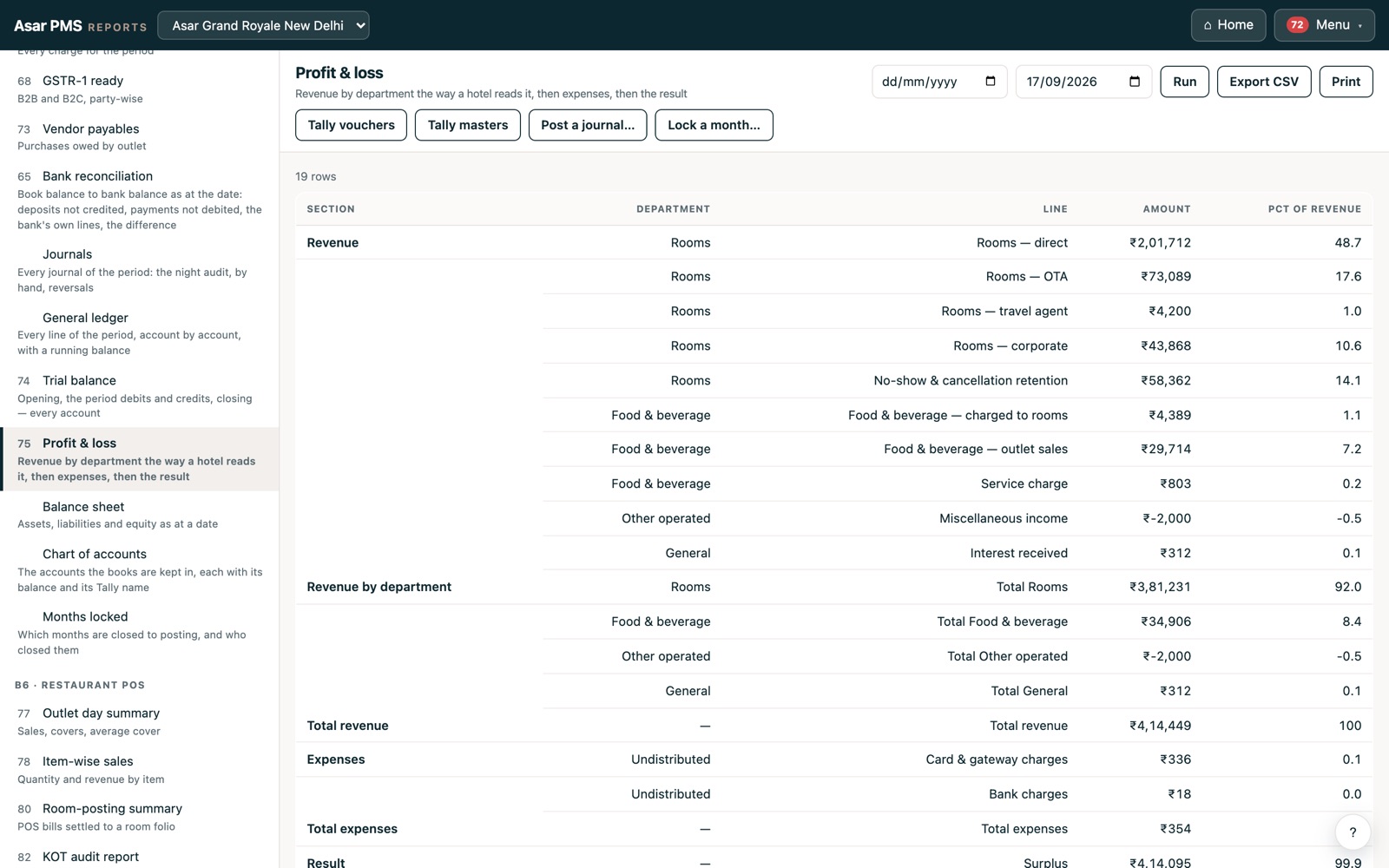Click the LINE column header
This screenshot has height=868, width=1389.
pyautogui.click(x=1055, y=209)
